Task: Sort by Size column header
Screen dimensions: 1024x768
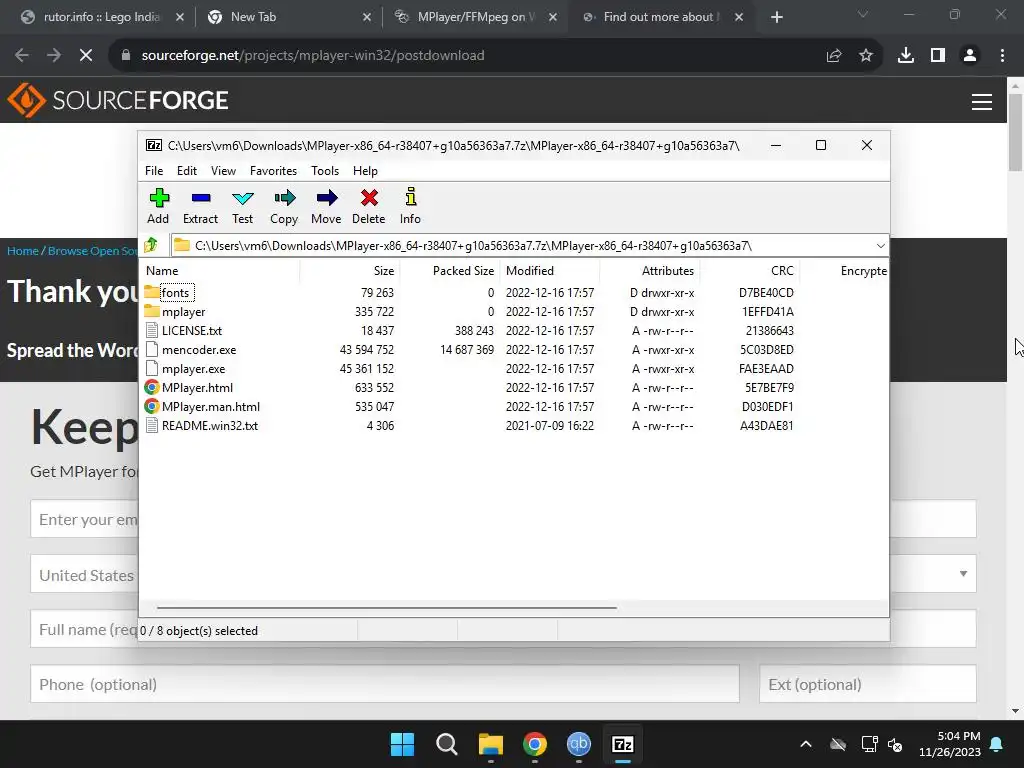Action: click(350, 270)
